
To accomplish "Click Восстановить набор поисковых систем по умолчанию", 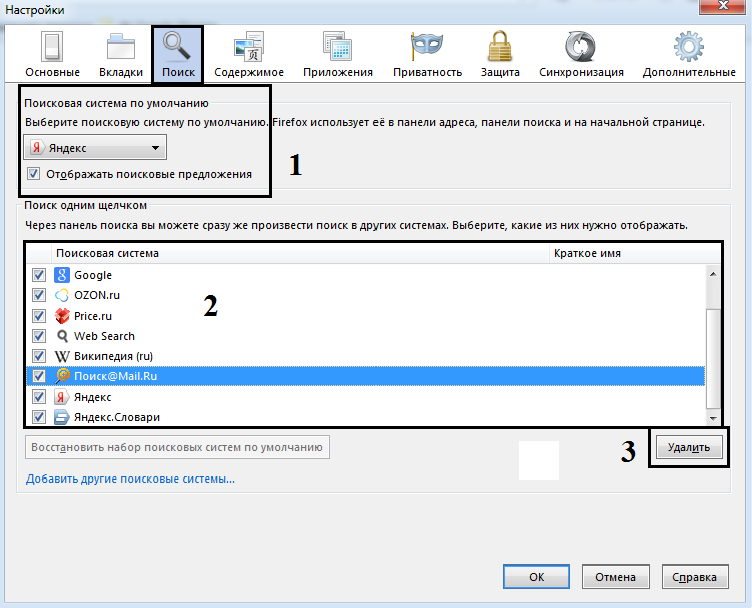I will point(177,447).
